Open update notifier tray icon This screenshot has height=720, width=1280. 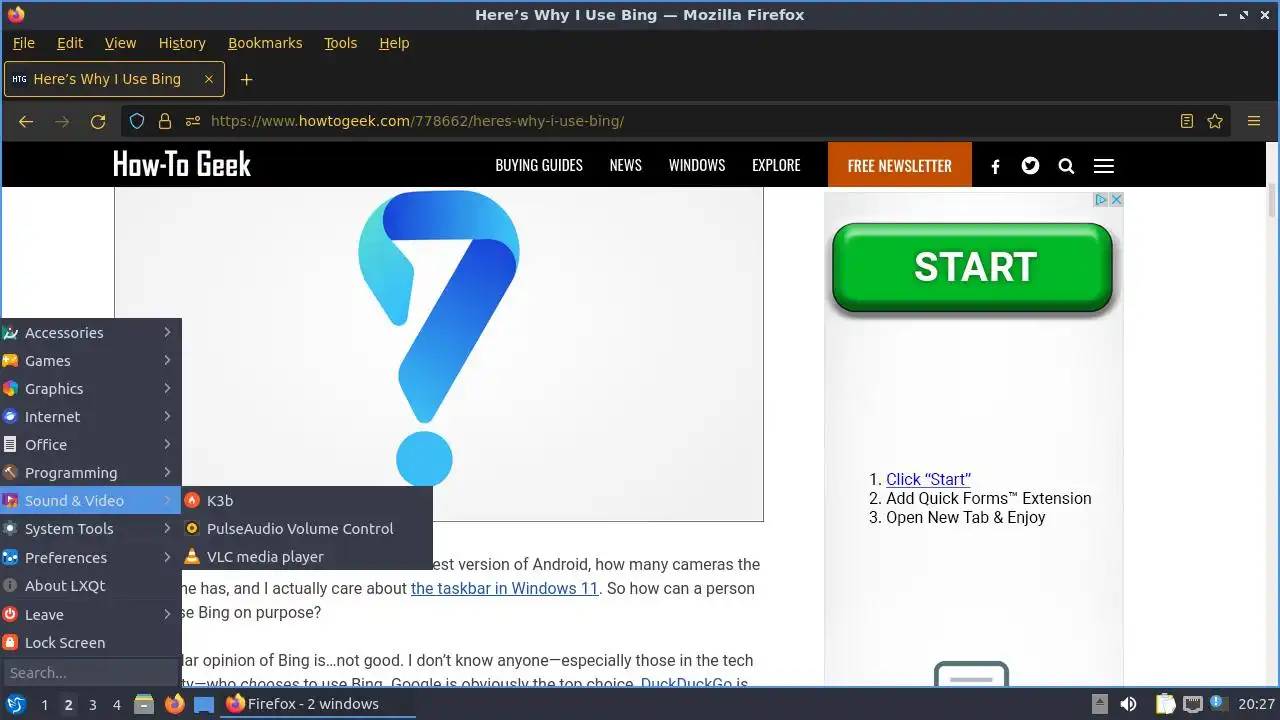(1218, 704)
